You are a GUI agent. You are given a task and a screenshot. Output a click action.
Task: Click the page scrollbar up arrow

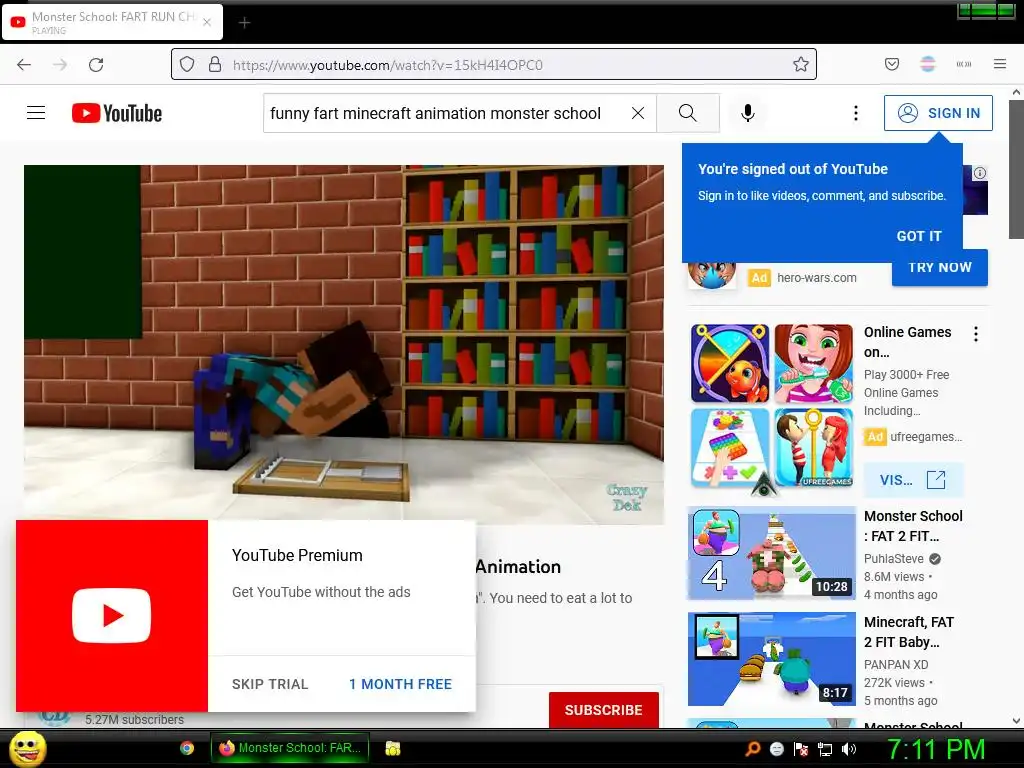pos(1016,93)
